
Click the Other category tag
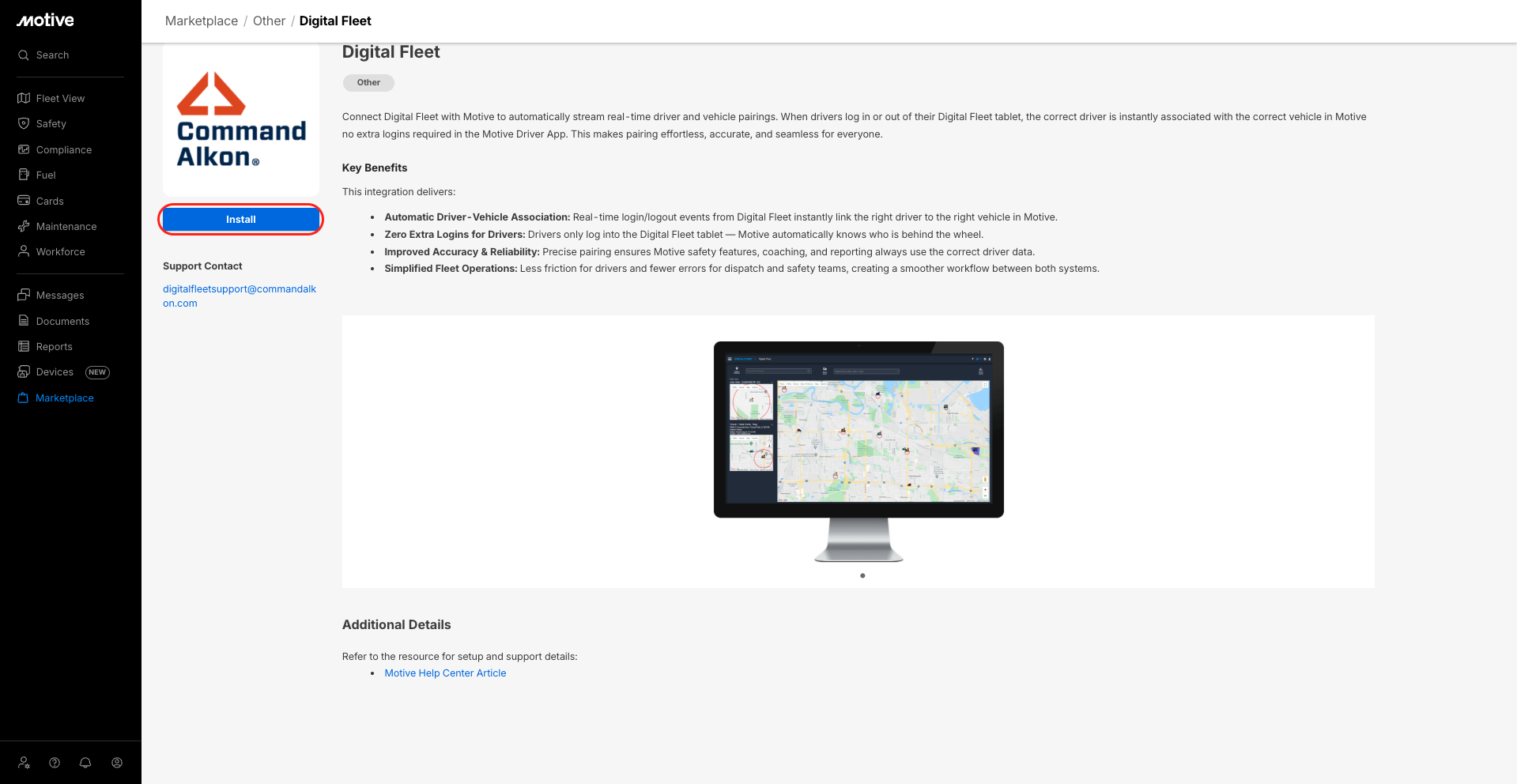point(368,83)
